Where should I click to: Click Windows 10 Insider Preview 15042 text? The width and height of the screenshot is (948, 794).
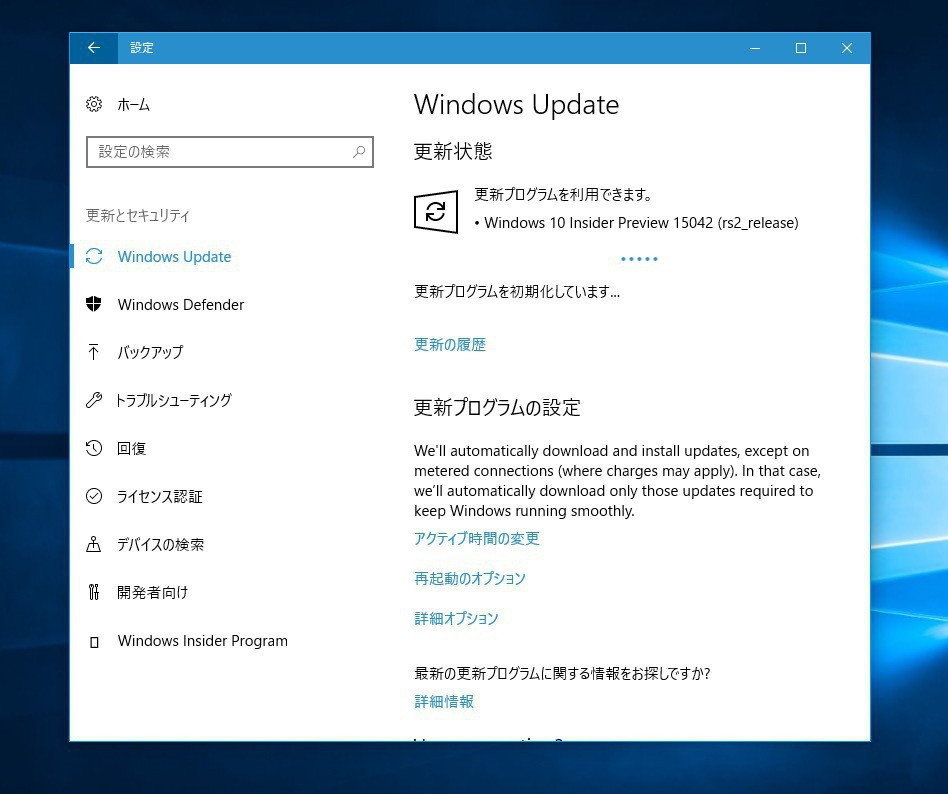pyautogui.click(x=641, y=223)
